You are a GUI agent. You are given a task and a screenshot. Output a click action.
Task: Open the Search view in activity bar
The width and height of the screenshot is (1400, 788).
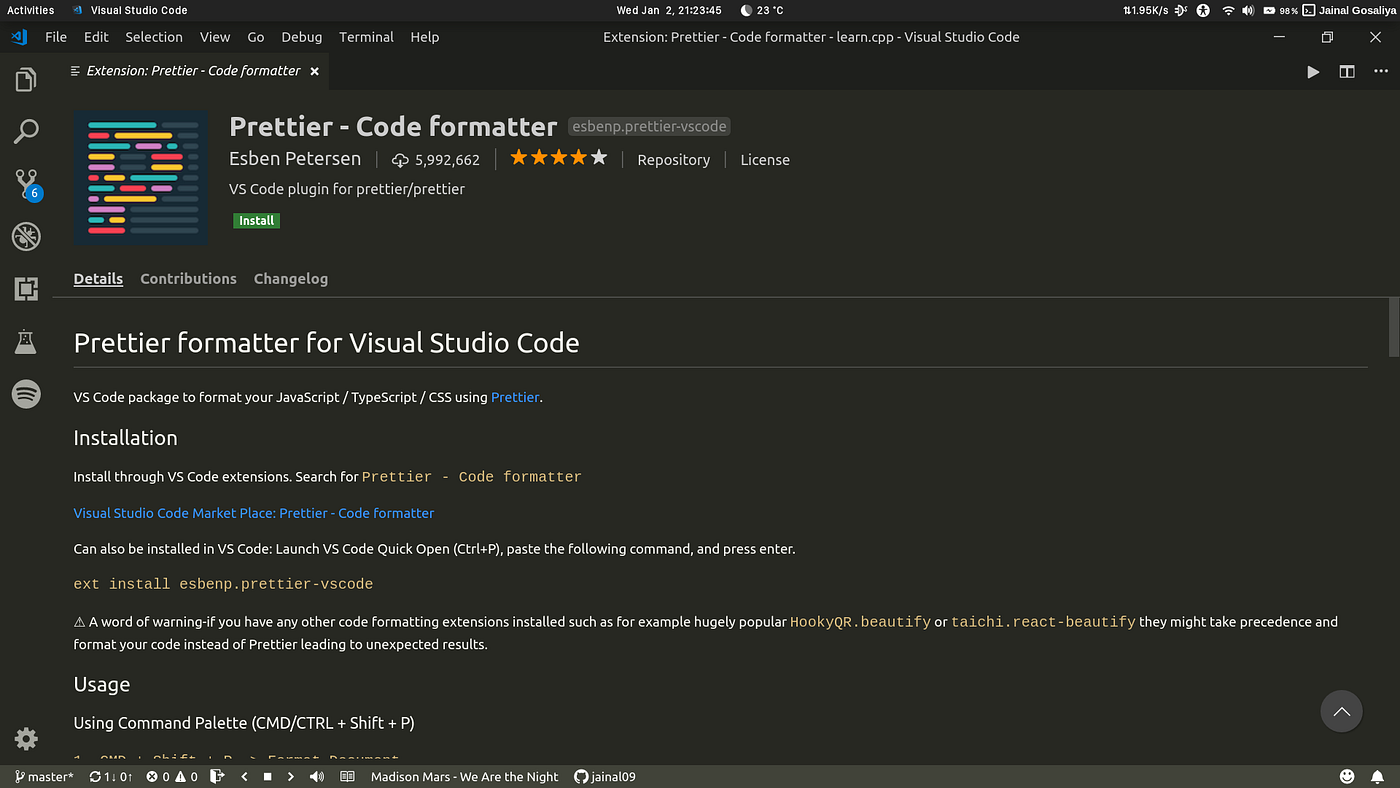click(x=26, y=131)
